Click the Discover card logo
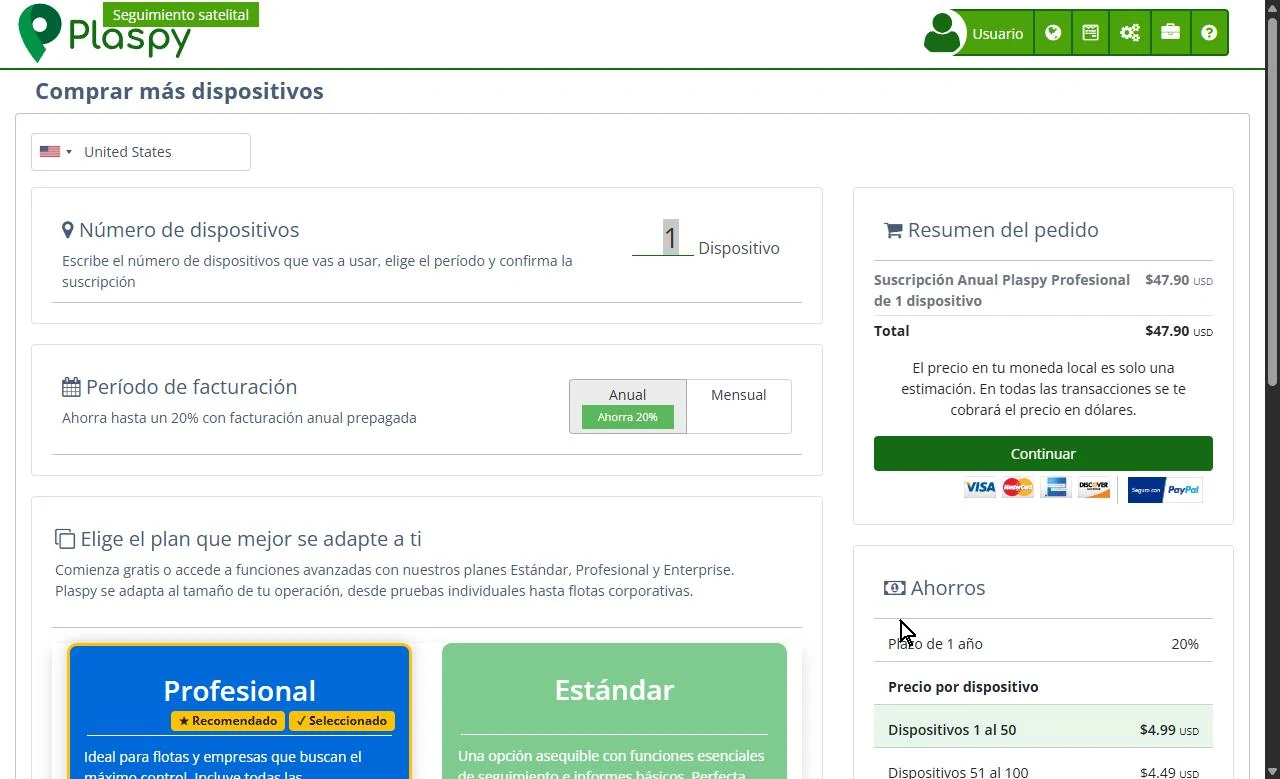 [1093, 488]
